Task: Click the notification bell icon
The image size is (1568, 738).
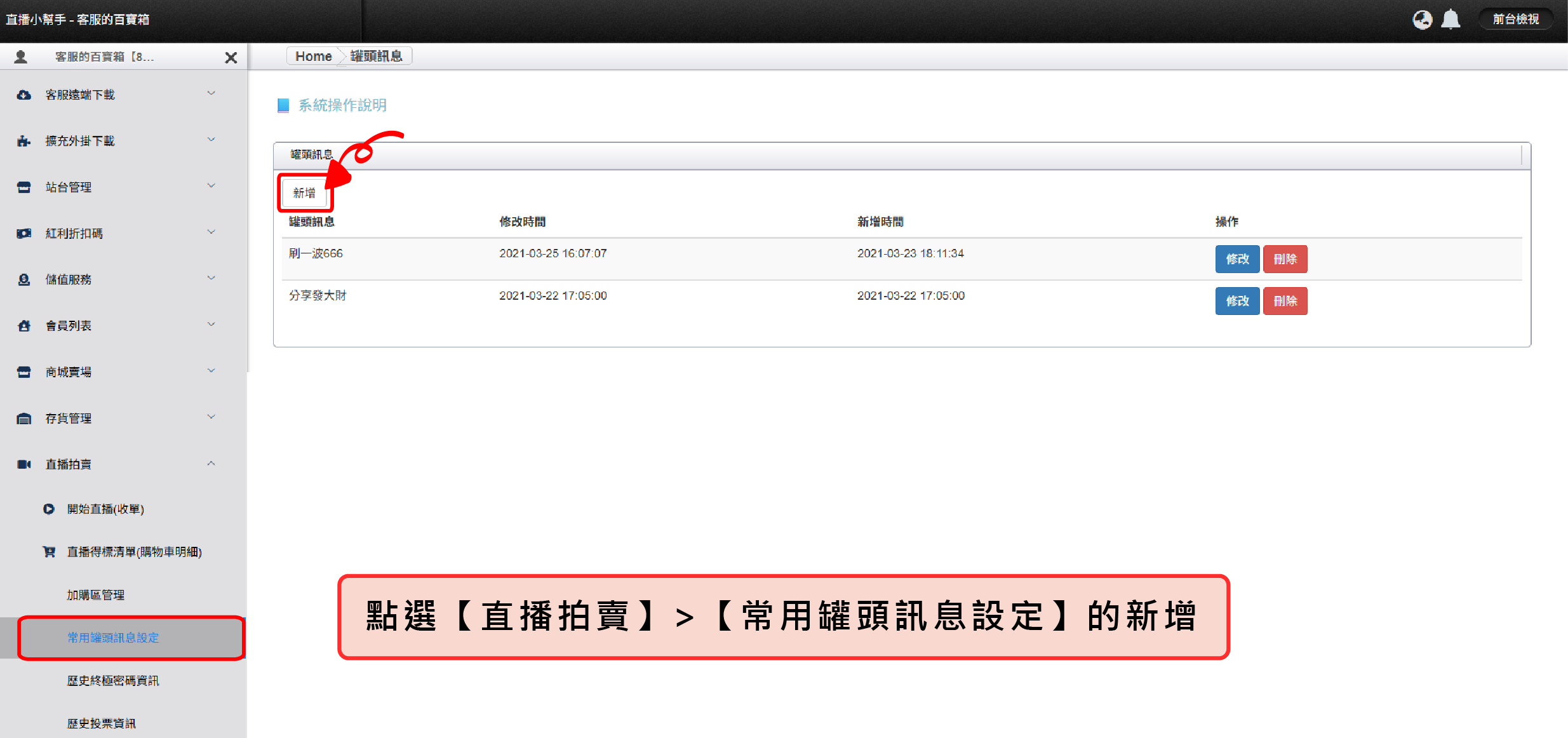Action: pyautogui.click(x=1450, y=20)
